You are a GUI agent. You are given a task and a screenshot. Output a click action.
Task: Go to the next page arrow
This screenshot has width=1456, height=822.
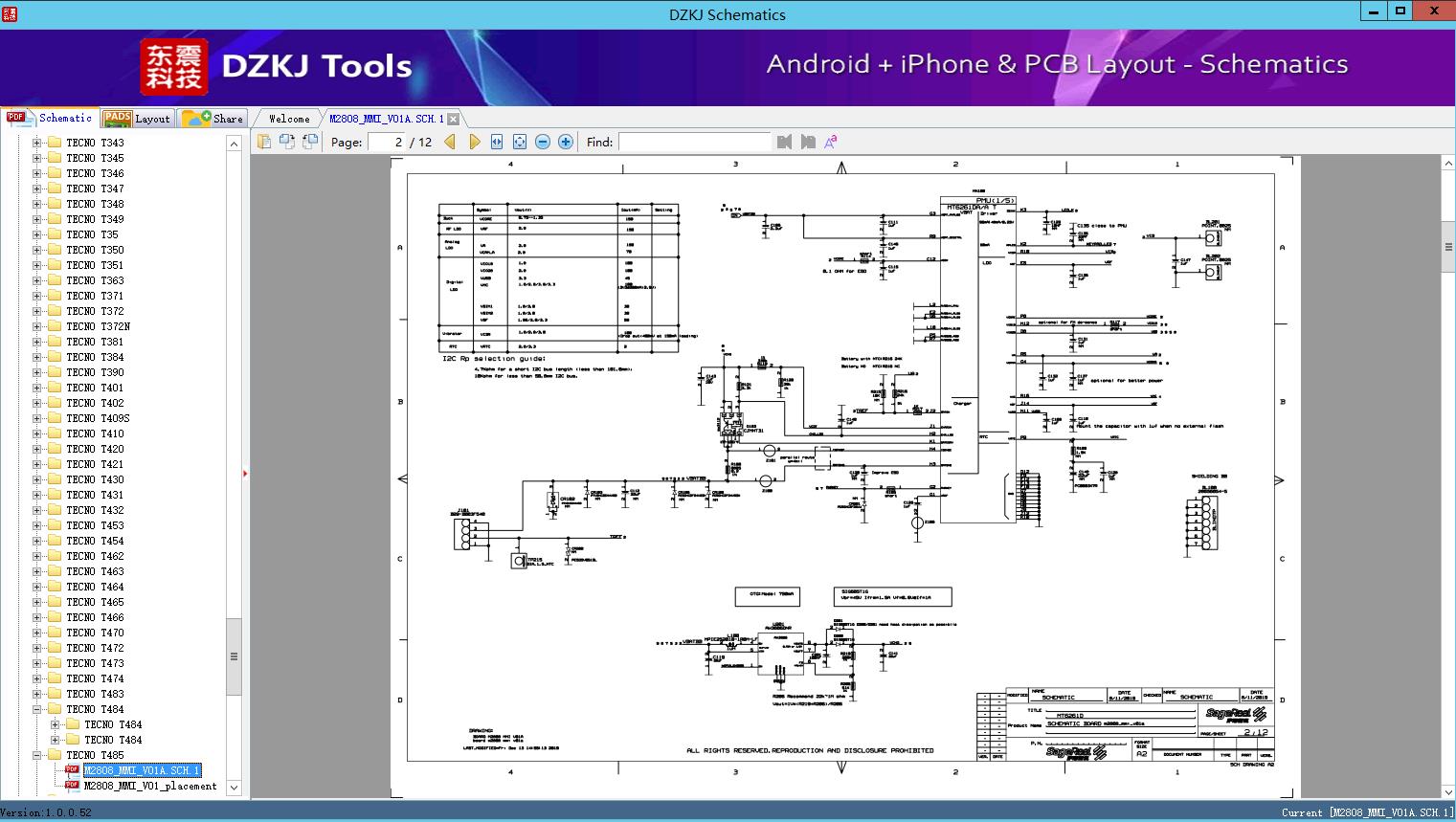[474, 142]
